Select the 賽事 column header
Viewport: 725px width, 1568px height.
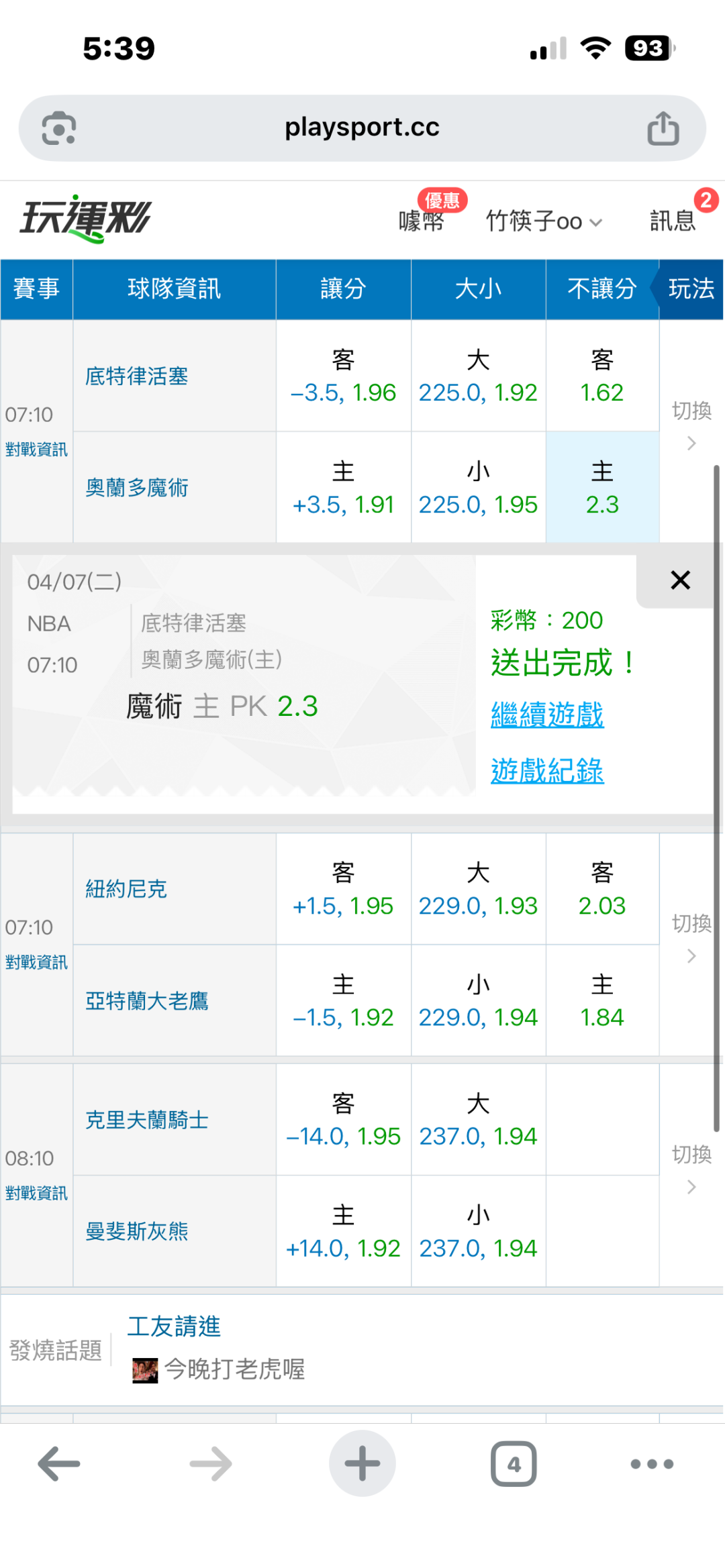coord(36,289)
